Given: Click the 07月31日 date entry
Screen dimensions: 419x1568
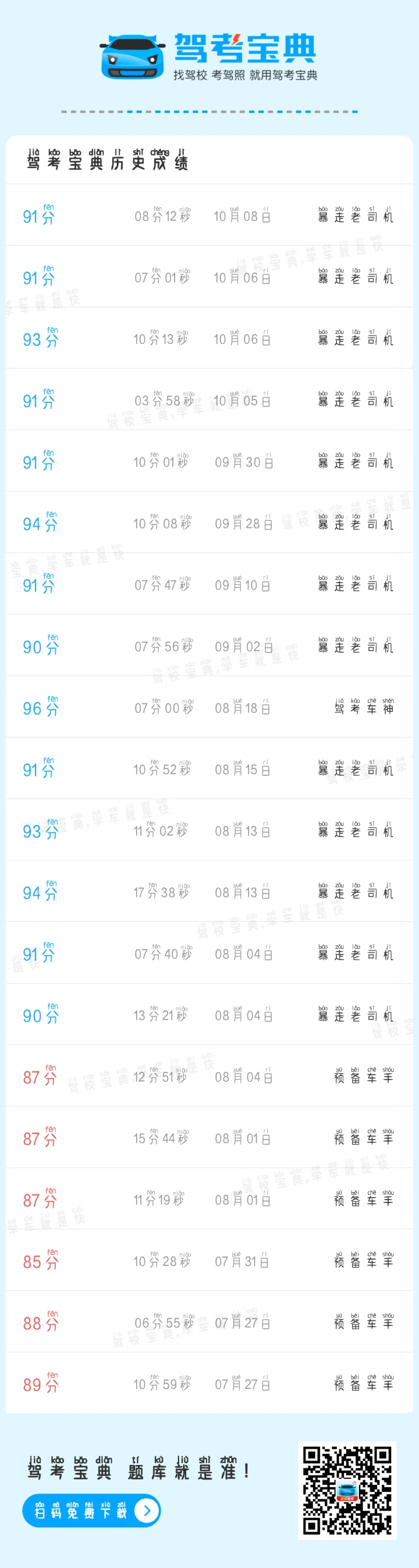Looking at the screenshot, I should (242, 1261).
